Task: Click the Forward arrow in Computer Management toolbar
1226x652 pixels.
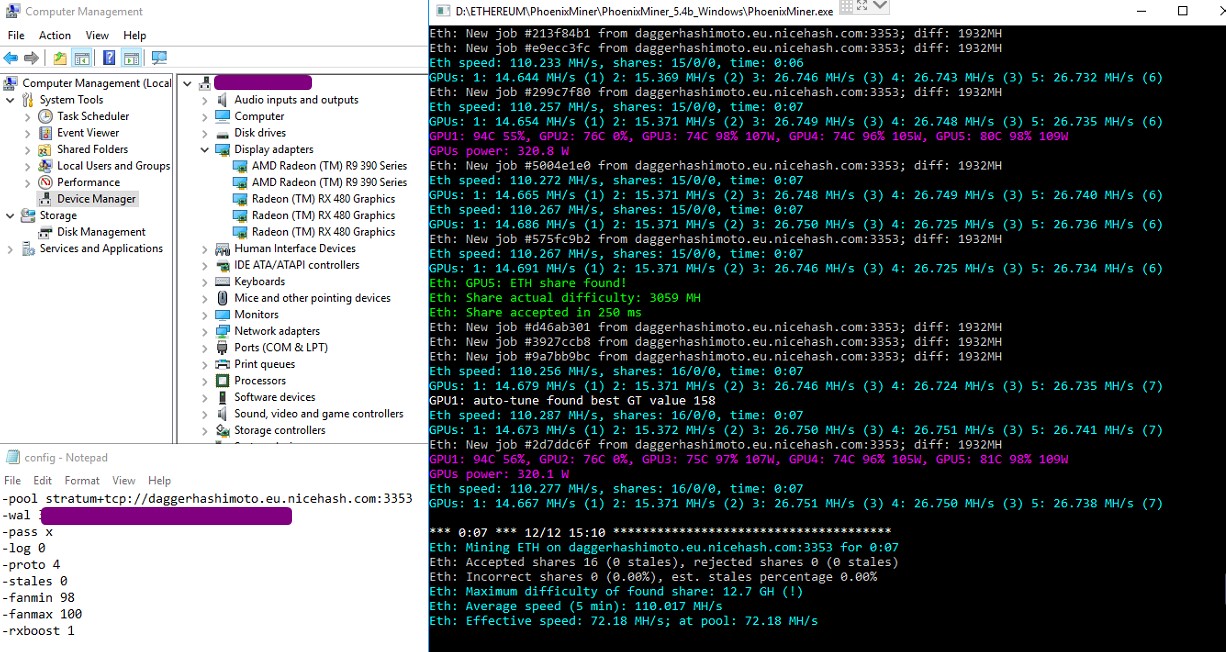Action: tap(32, 58)
